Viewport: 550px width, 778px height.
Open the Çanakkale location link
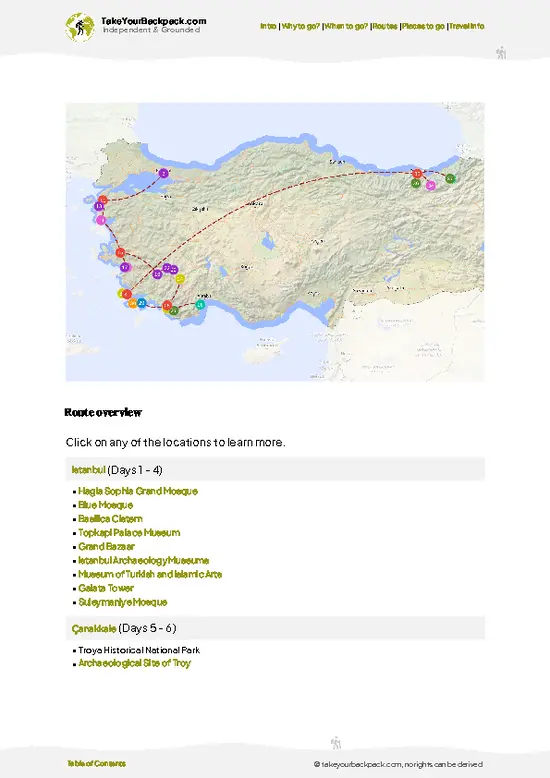pos(94,629)
